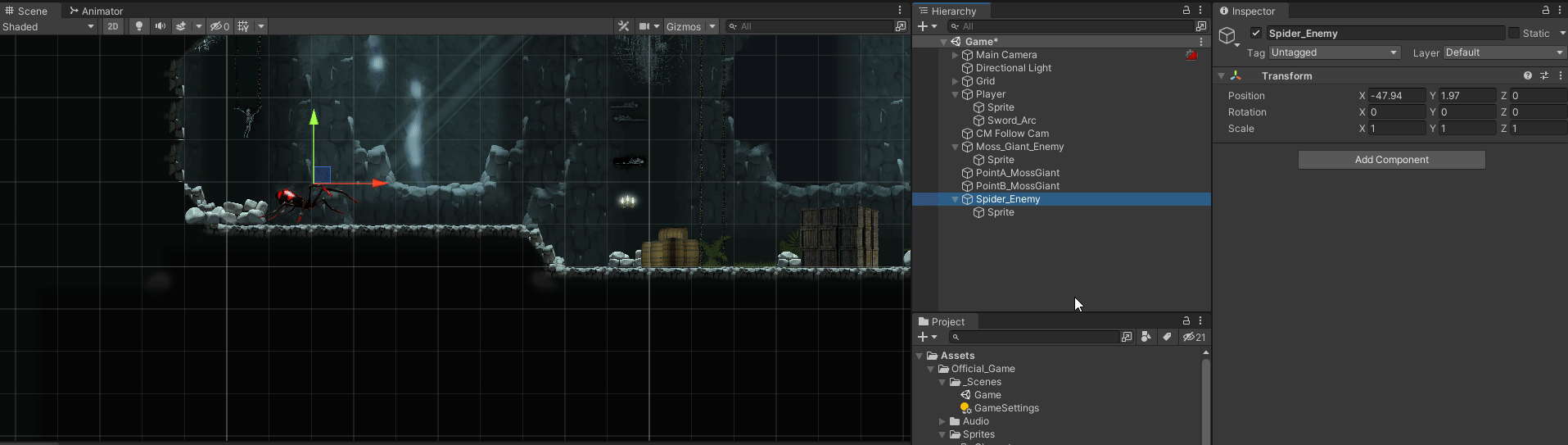Screen dimensions: 1568x445
Task: Click the scene camera settings icon
Action: (x=645, y=26)
